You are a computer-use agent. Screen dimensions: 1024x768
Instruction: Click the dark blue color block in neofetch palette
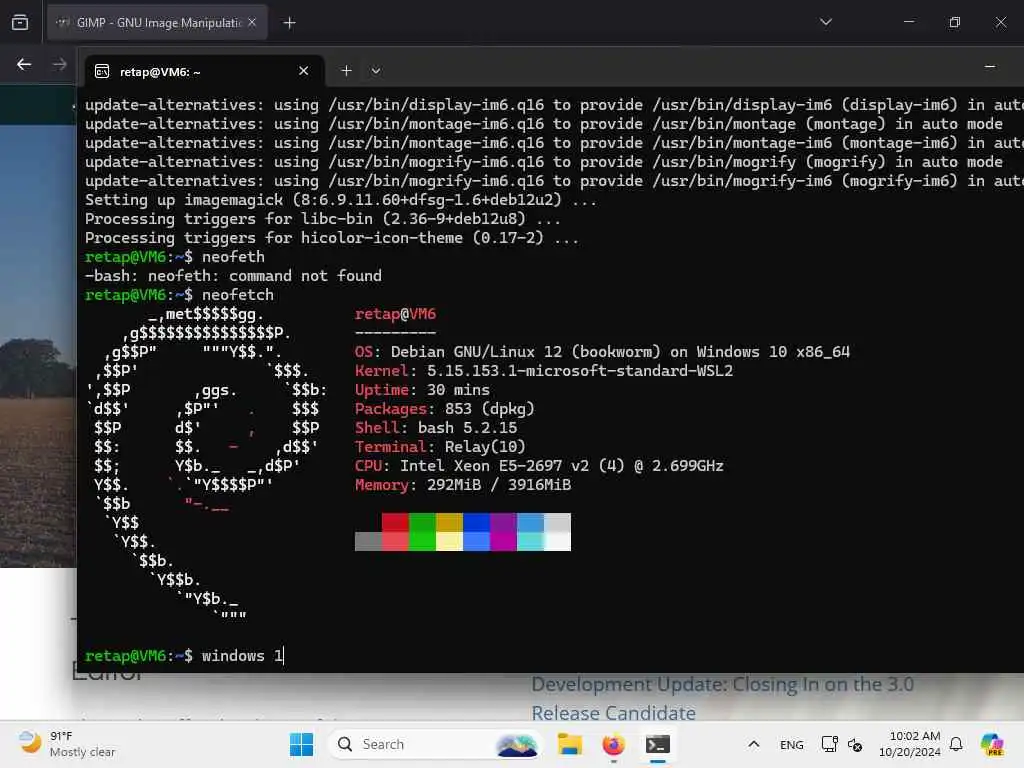tap(476, 522)
